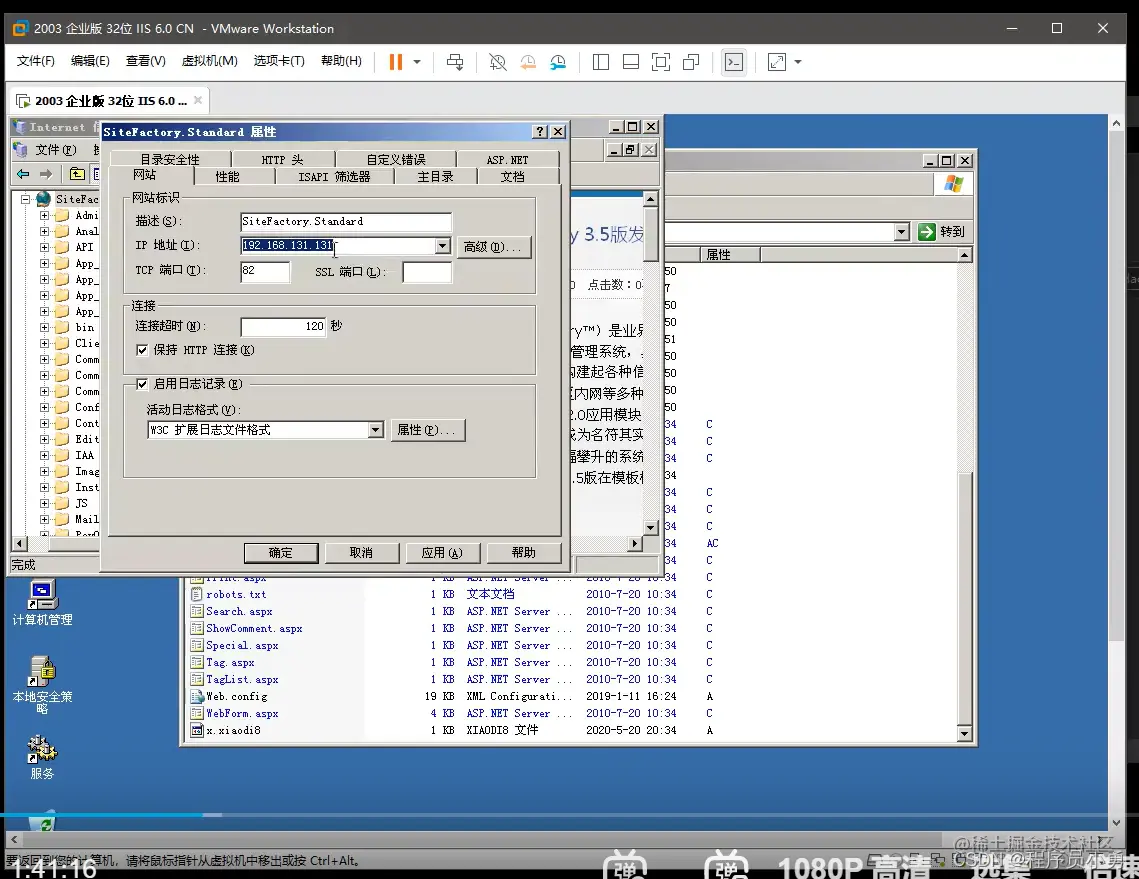Screen dimensions: 1139x879
Task: Click the Send Ctrl+Alt+Del toolbar icon
Action: pyautogui.click(x=455, y=62)
